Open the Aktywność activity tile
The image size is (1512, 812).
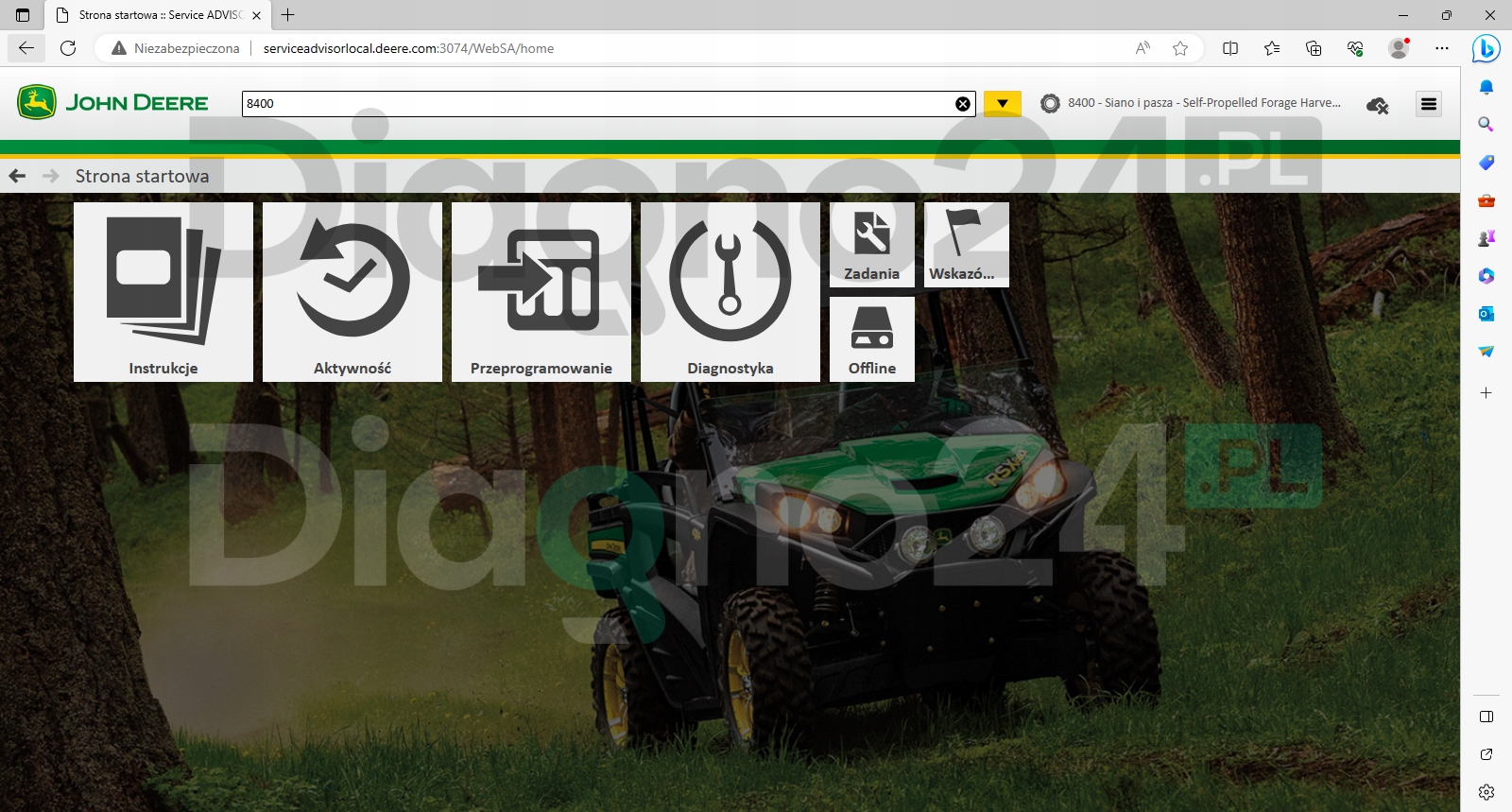352,292
